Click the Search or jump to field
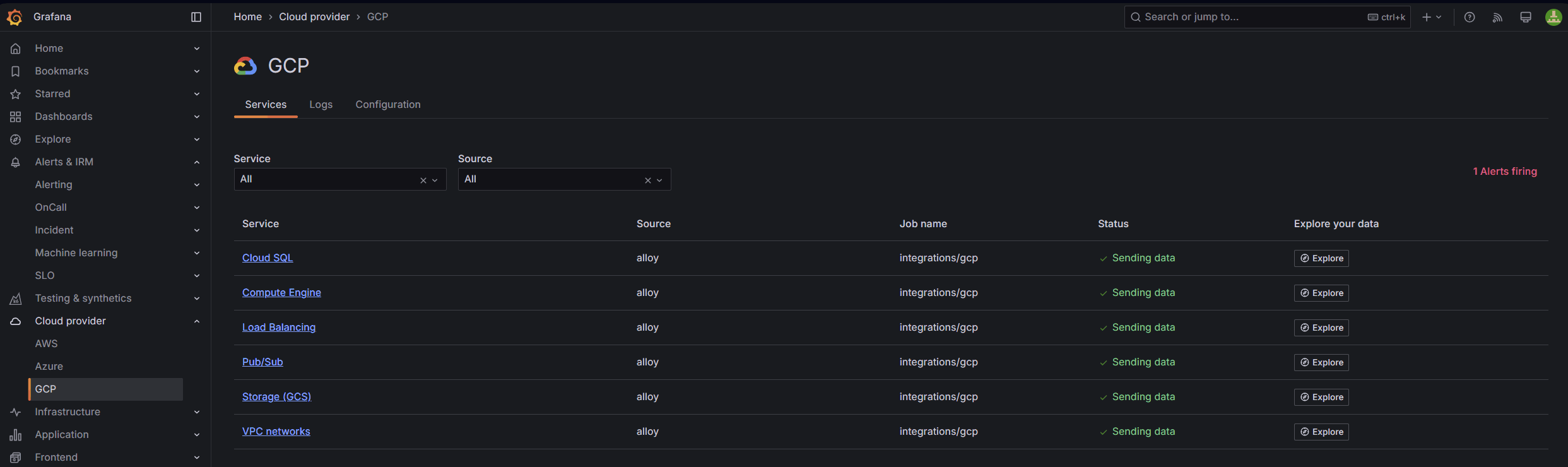Screen dimensions: 1568x467 coord(1267,17)
